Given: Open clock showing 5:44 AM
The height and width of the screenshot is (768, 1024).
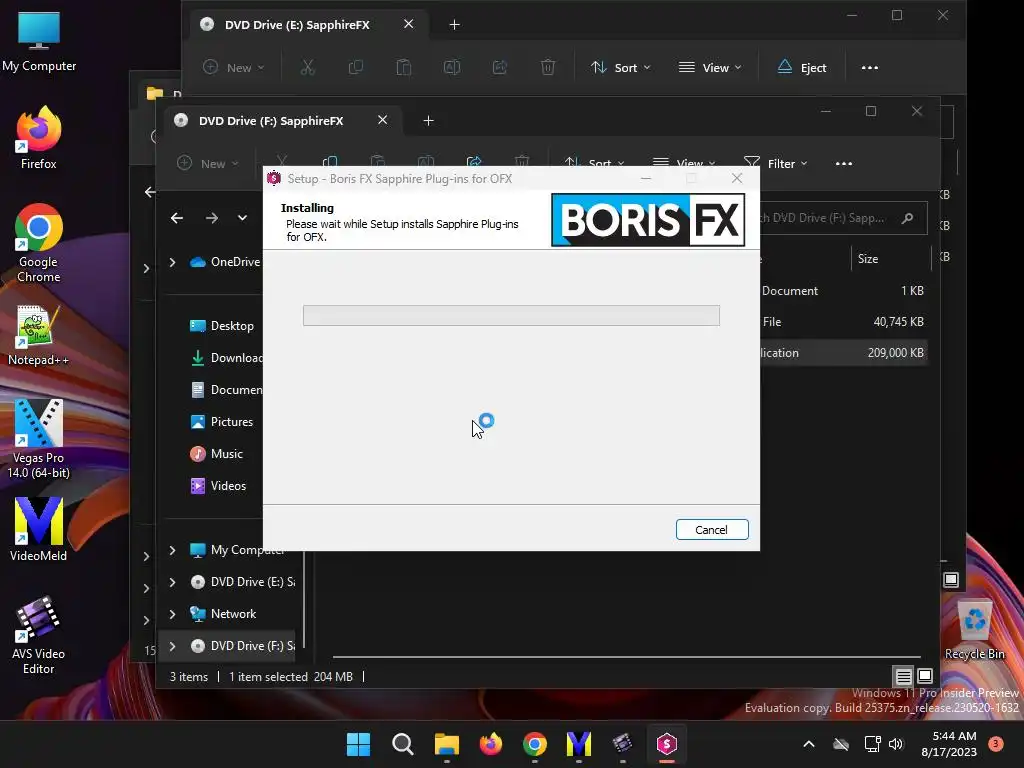Looking at the screenshot, I should click(950, 744).
